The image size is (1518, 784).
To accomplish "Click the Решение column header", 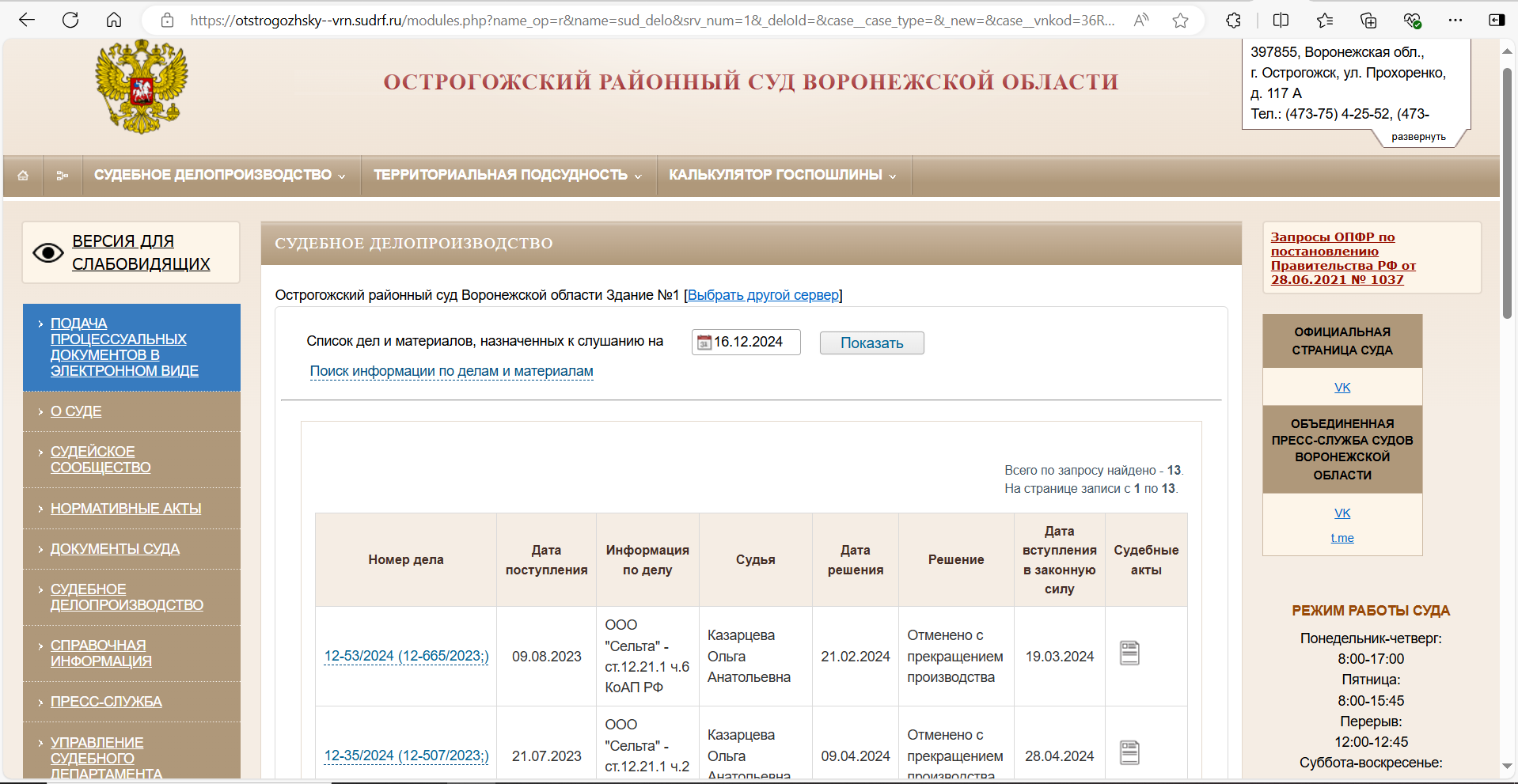I will pos(956,559).
